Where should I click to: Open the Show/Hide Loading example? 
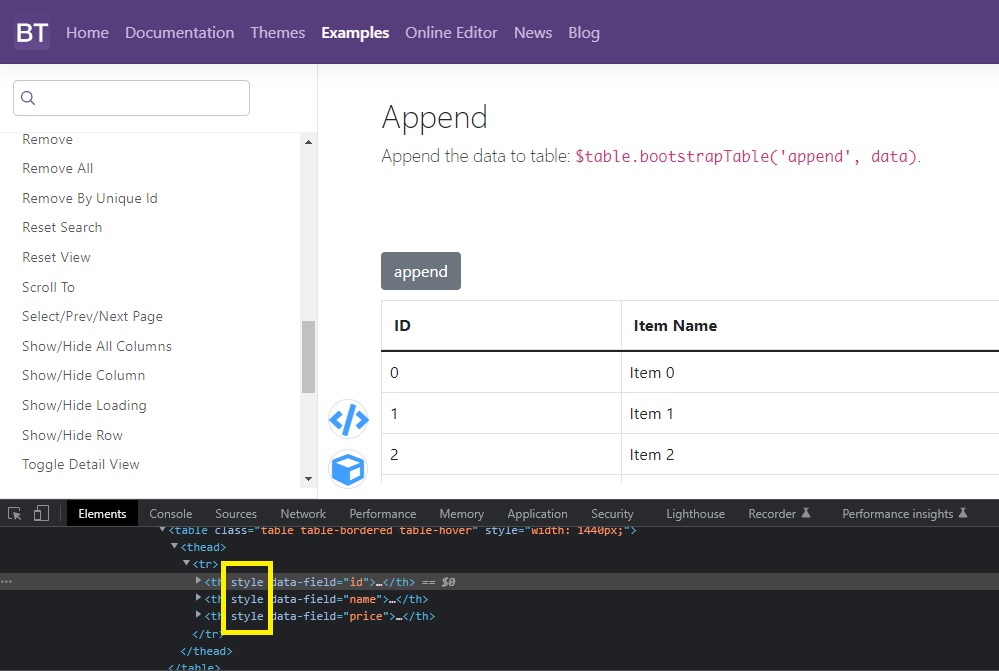(84, 405)
